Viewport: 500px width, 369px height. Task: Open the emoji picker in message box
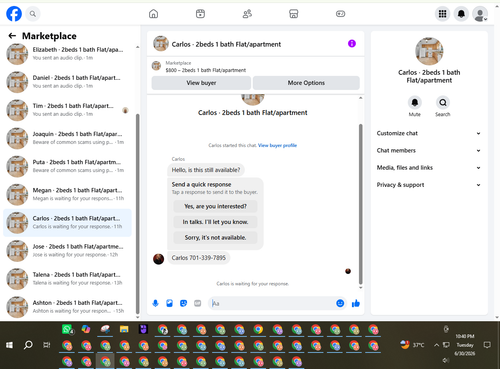tap(340, 303)
